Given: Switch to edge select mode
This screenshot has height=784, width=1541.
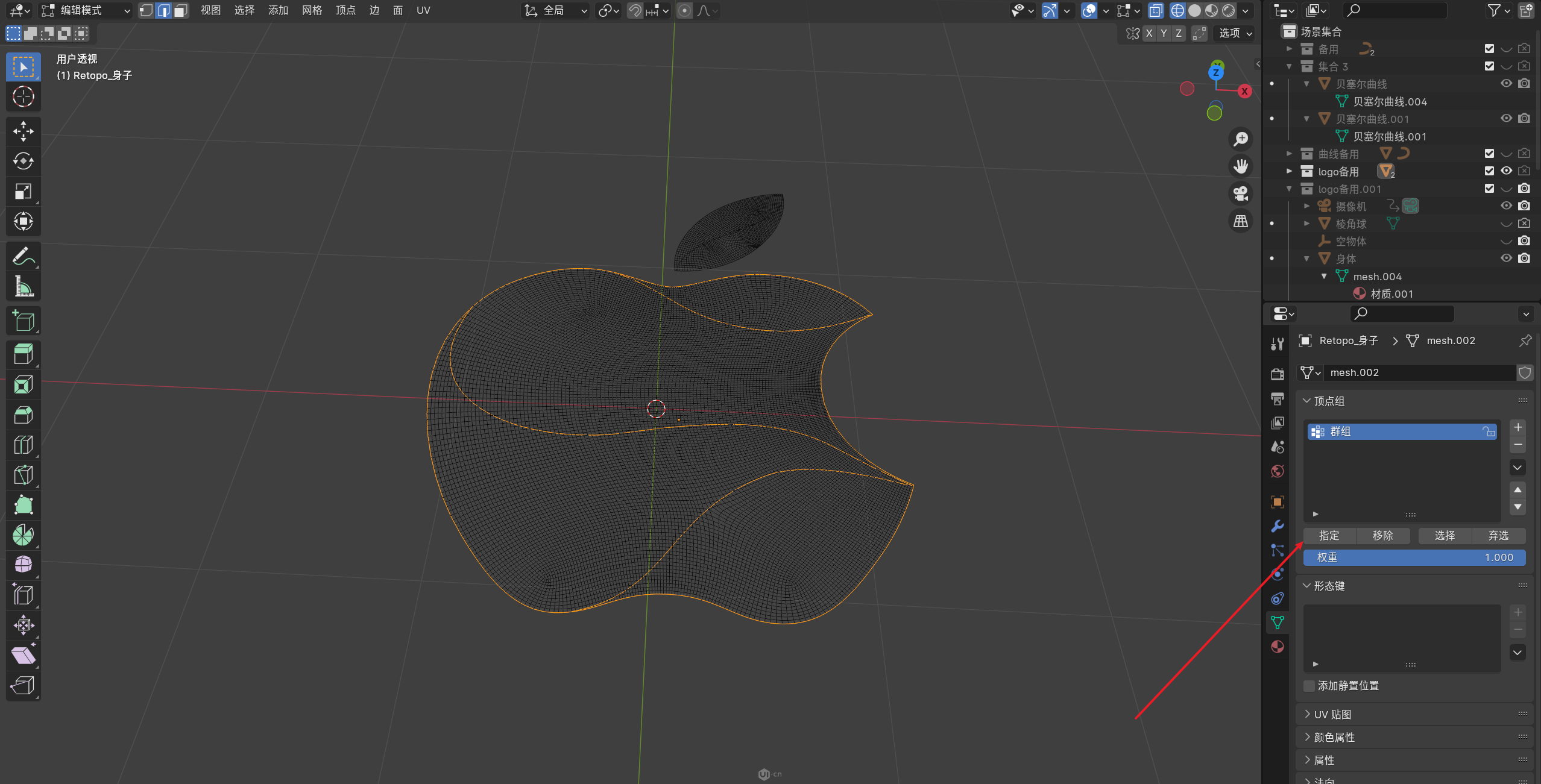Looking at the screenshot, I should point(163,10).
